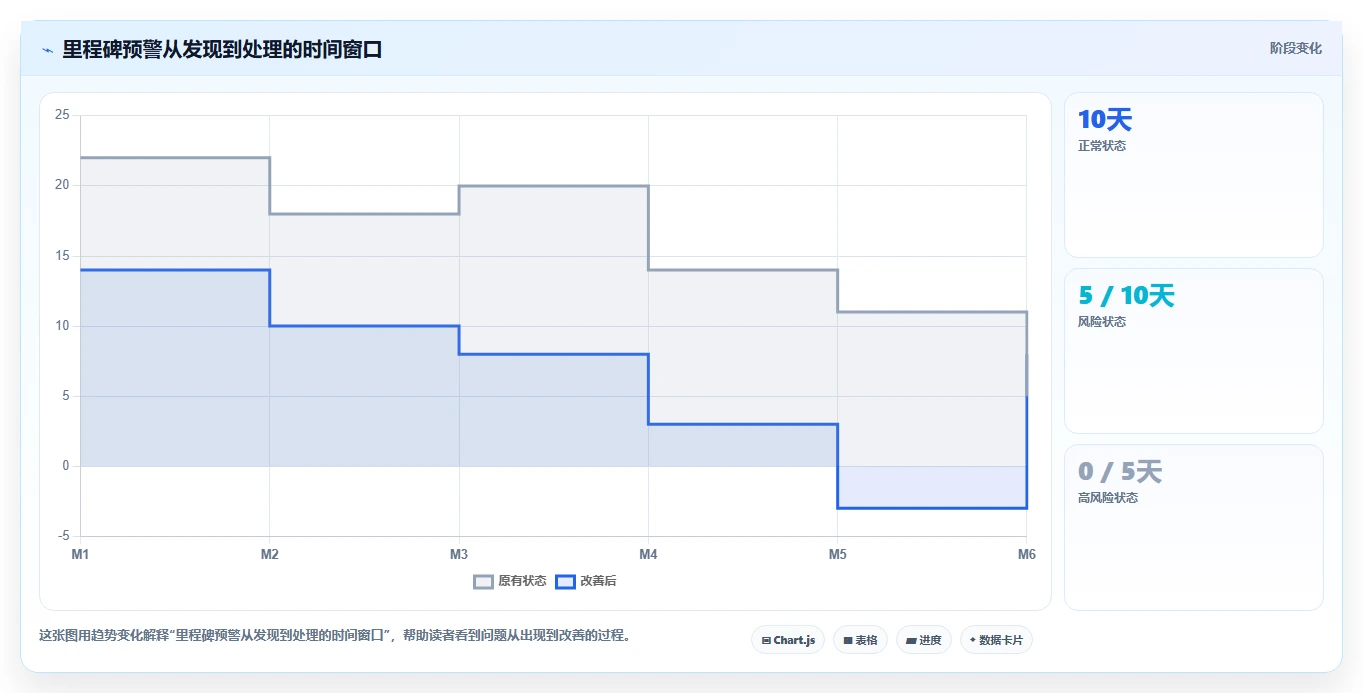The image size is (1363, 693).
Task: Click the 正常状态 label text
Action: coord(1102,146)
